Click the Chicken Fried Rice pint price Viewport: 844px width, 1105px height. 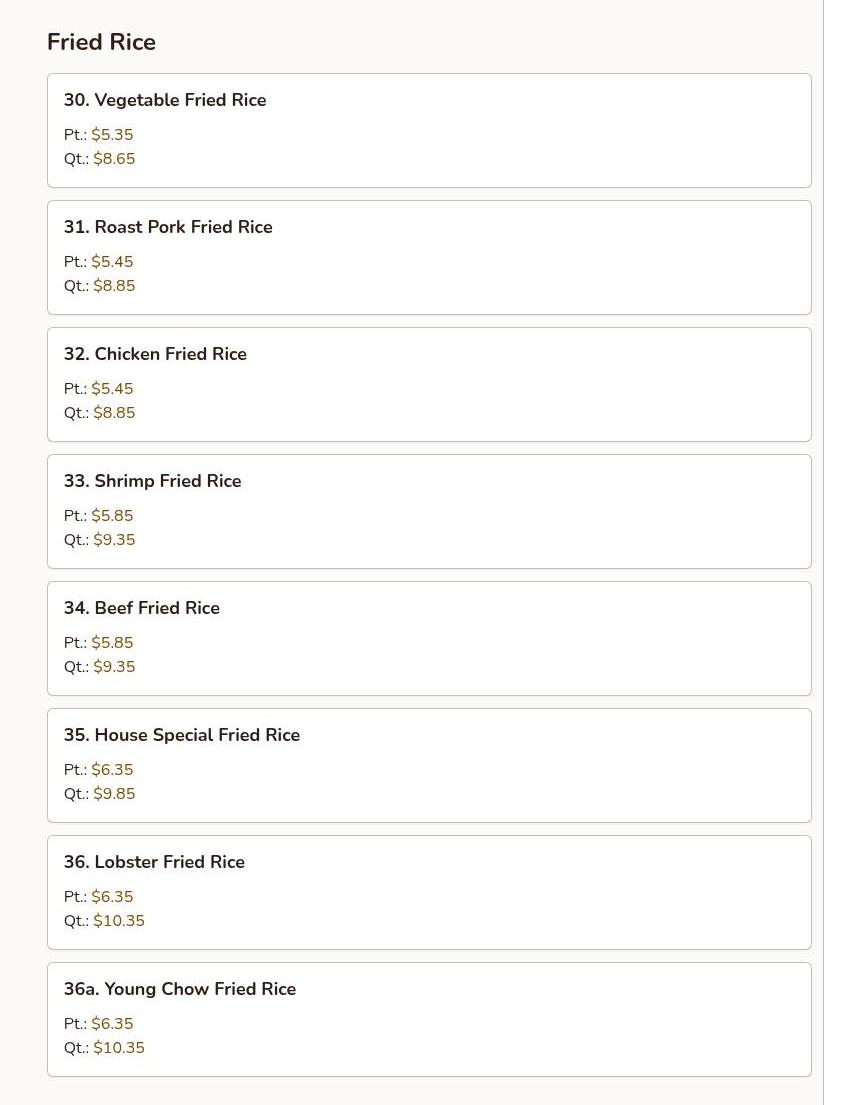click(x=112, y=389)
